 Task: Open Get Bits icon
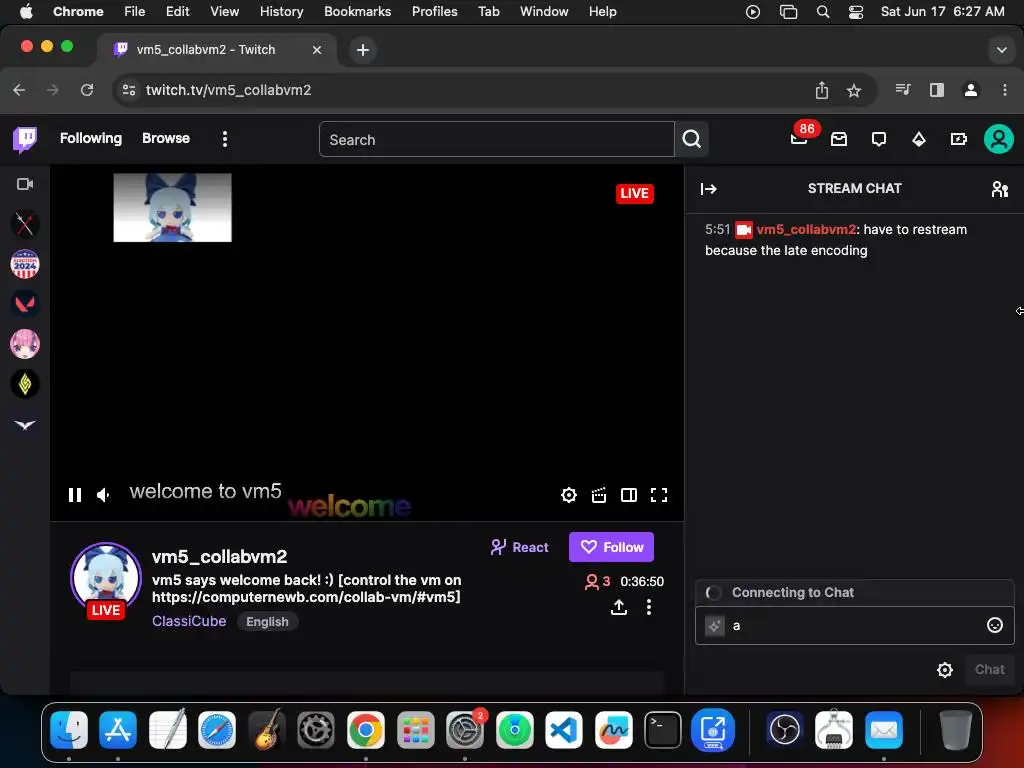pos(918,139)
